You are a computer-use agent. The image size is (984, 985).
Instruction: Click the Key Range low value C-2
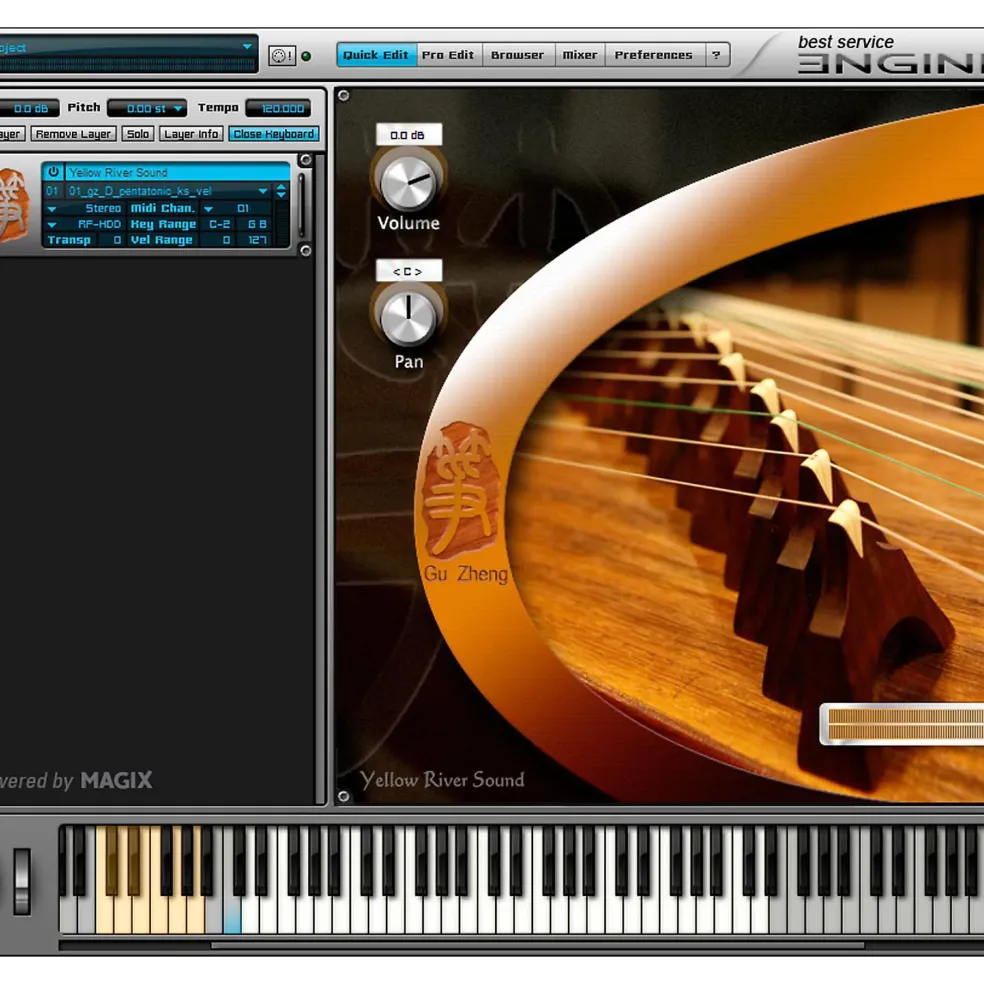[219, 224]
